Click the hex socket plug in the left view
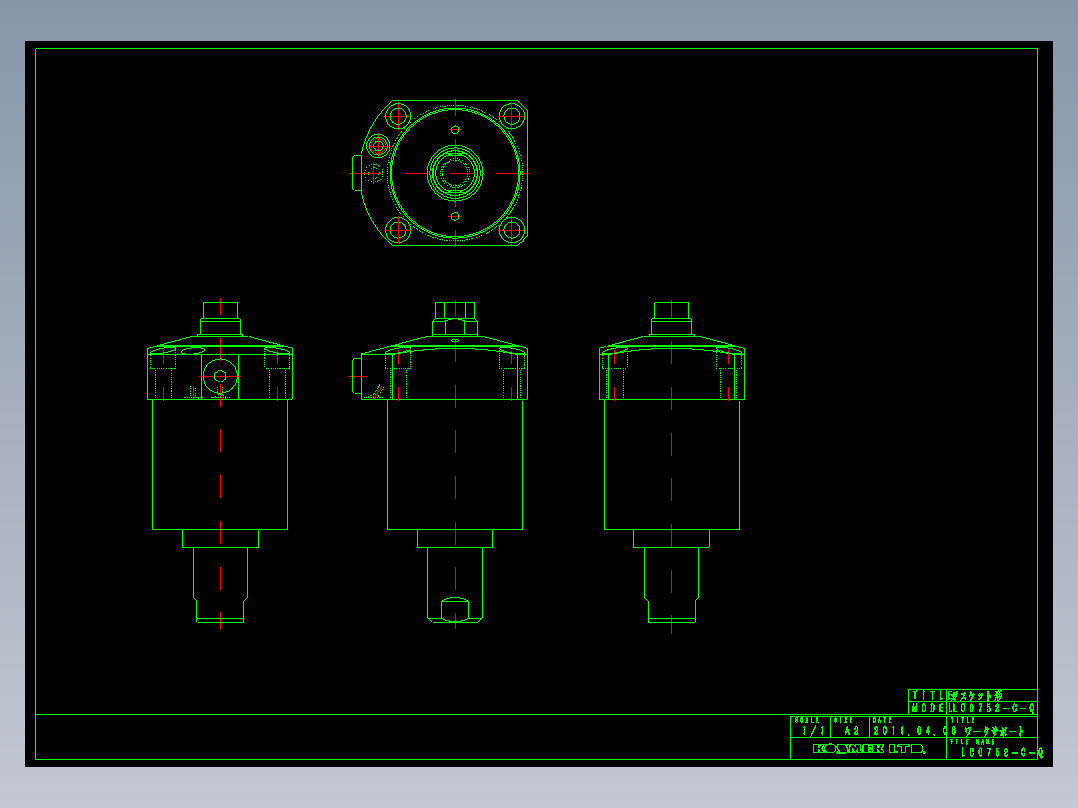The image size is (1078, 808). click(220, 376)
